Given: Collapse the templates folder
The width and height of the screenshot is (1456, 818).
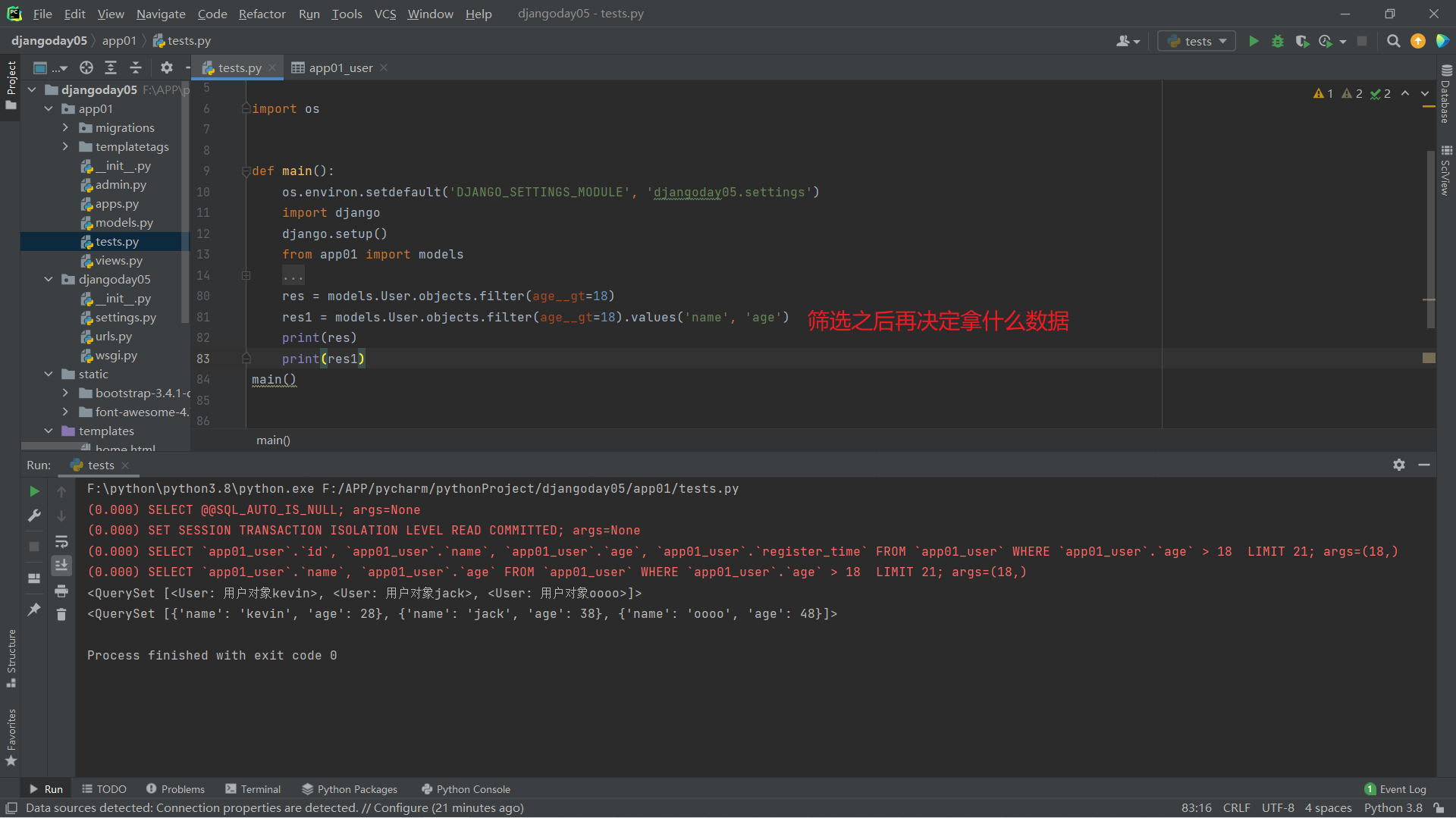Looking at the screenshot, I should click(x=49, y=431).
